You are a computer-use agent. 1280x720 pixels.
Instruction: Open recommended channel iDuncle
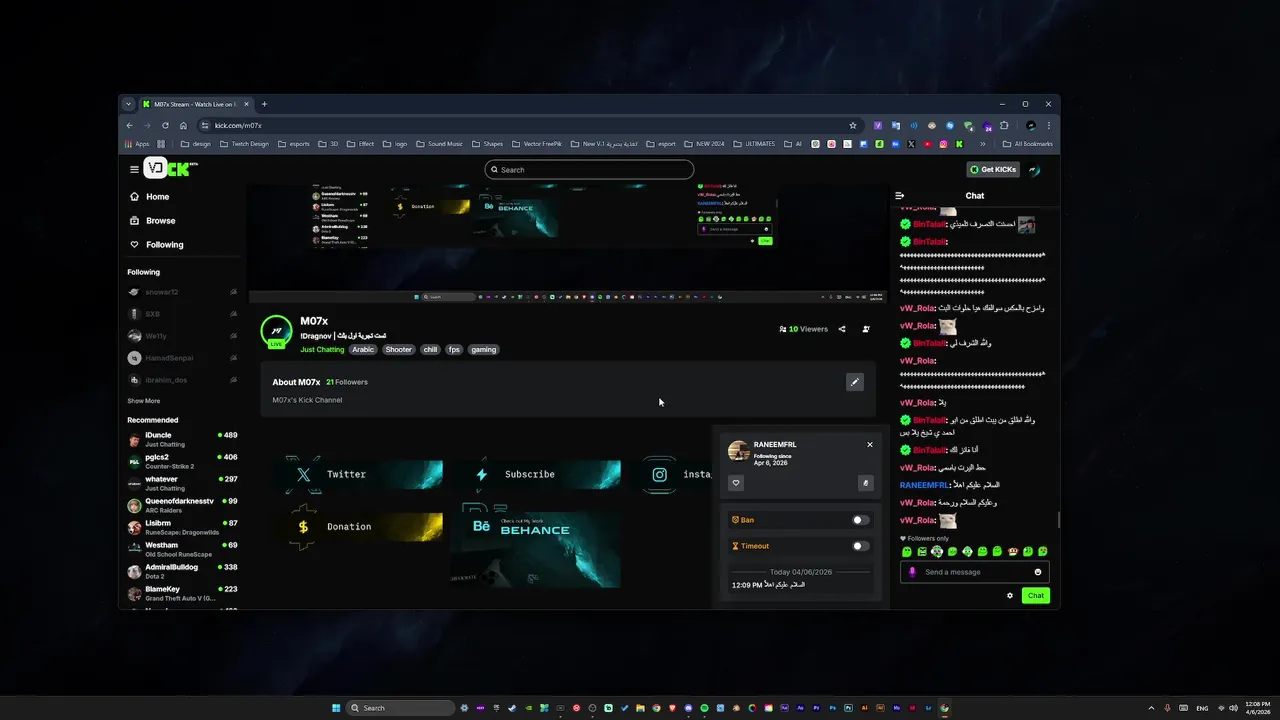tap(182, 439)
